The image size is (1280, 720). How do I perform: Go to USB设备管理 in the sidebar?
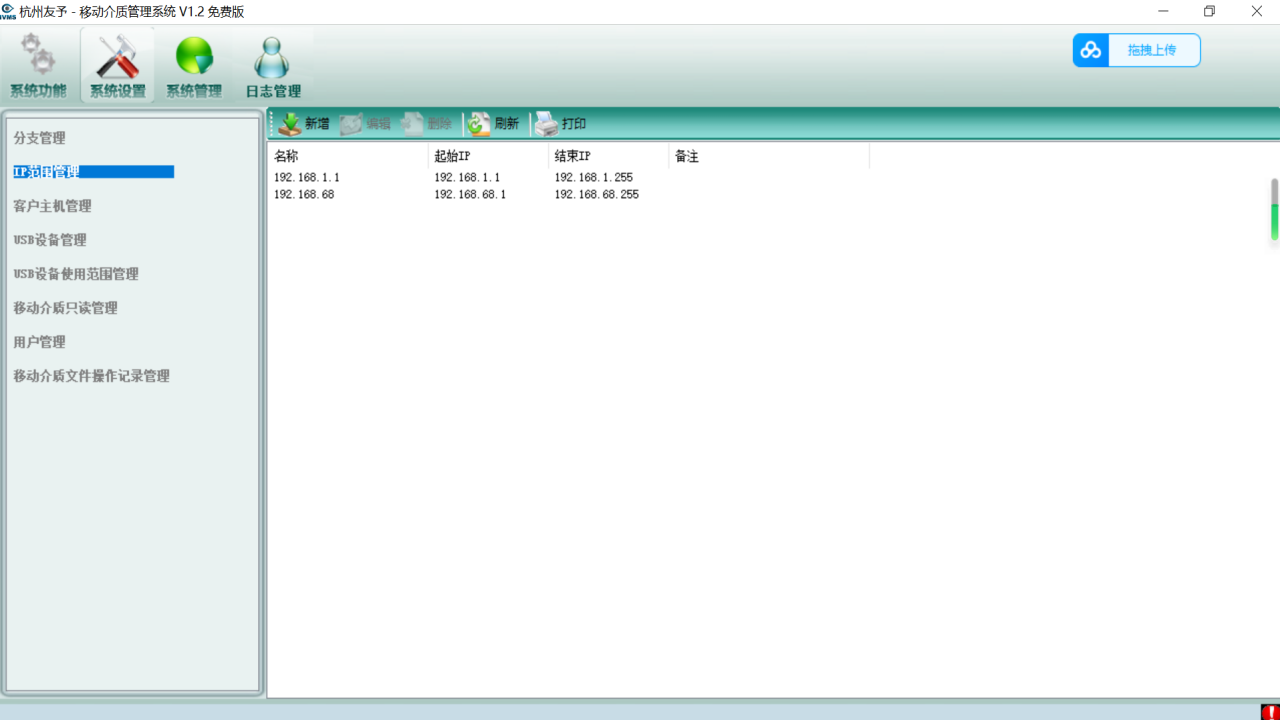(x=50, y=240)
